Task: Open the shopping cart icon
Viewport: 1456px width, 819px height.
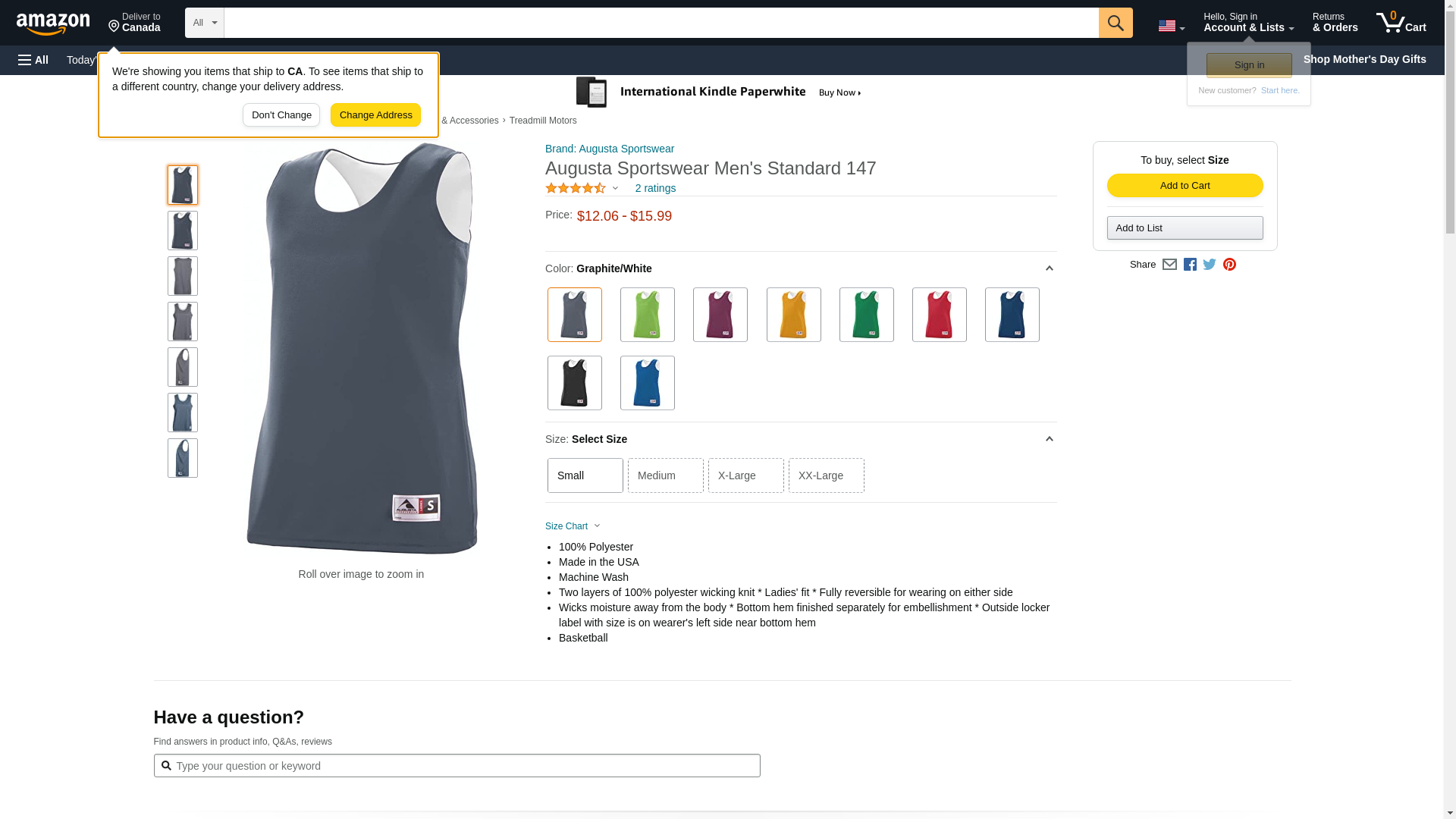Action: [x=1401, y=23]
